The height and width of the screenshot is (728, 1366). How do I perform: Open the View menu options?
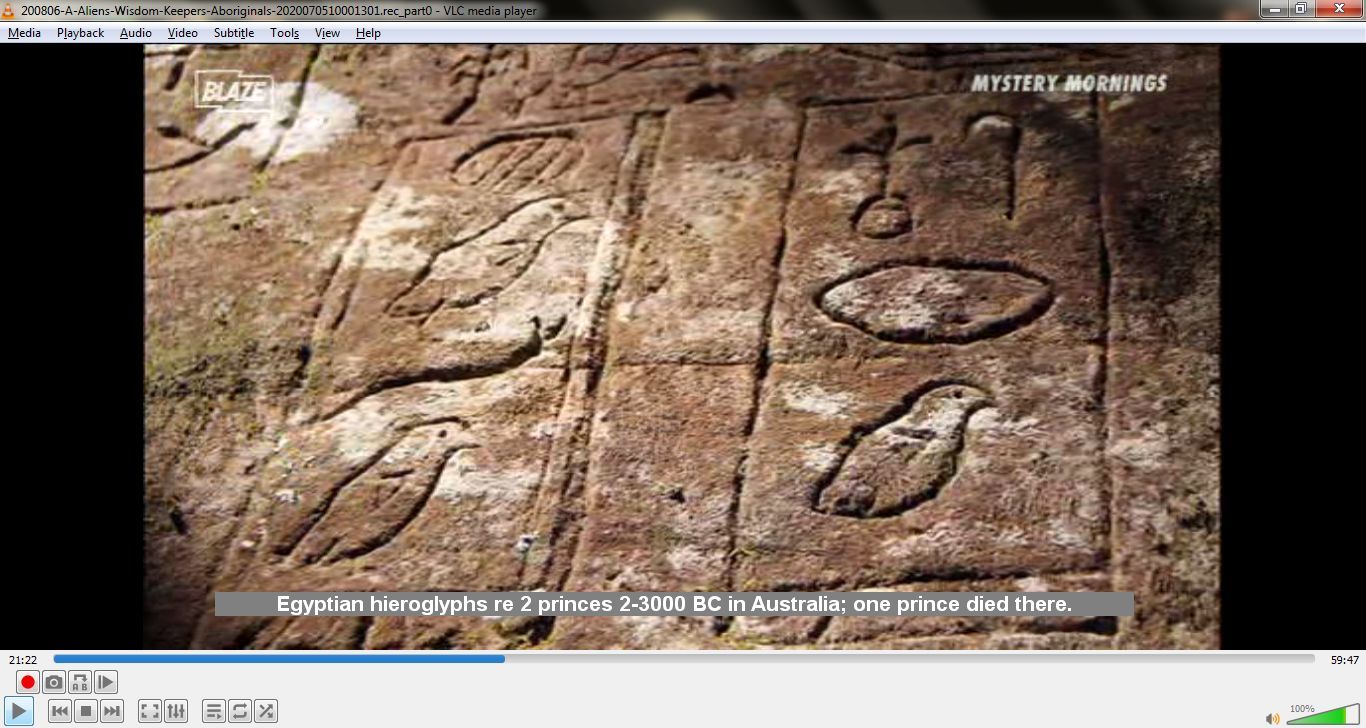pyautogui.click(x=327, y=32)
